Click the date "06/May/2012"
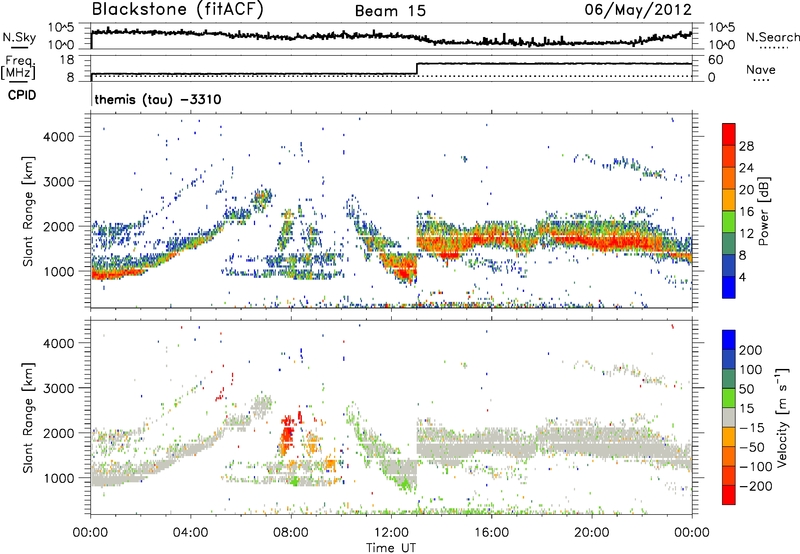The image size is (800, 554). 638,9
